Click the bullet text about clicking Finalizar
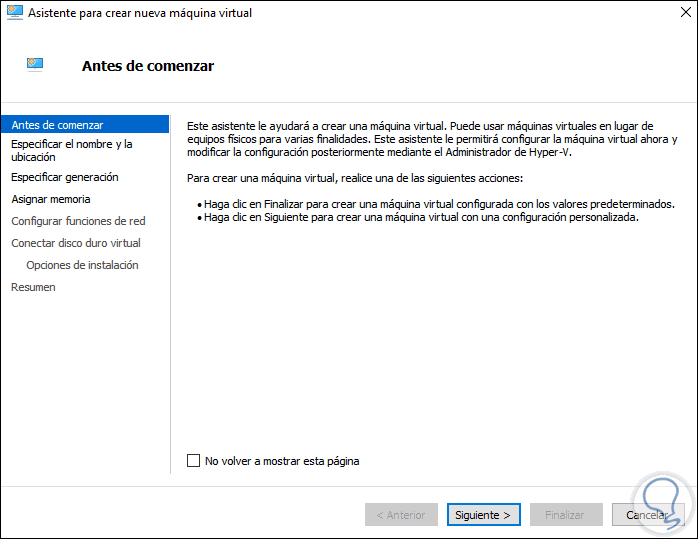698x539 pixels. pyautogui.click(x=438, y=203)
